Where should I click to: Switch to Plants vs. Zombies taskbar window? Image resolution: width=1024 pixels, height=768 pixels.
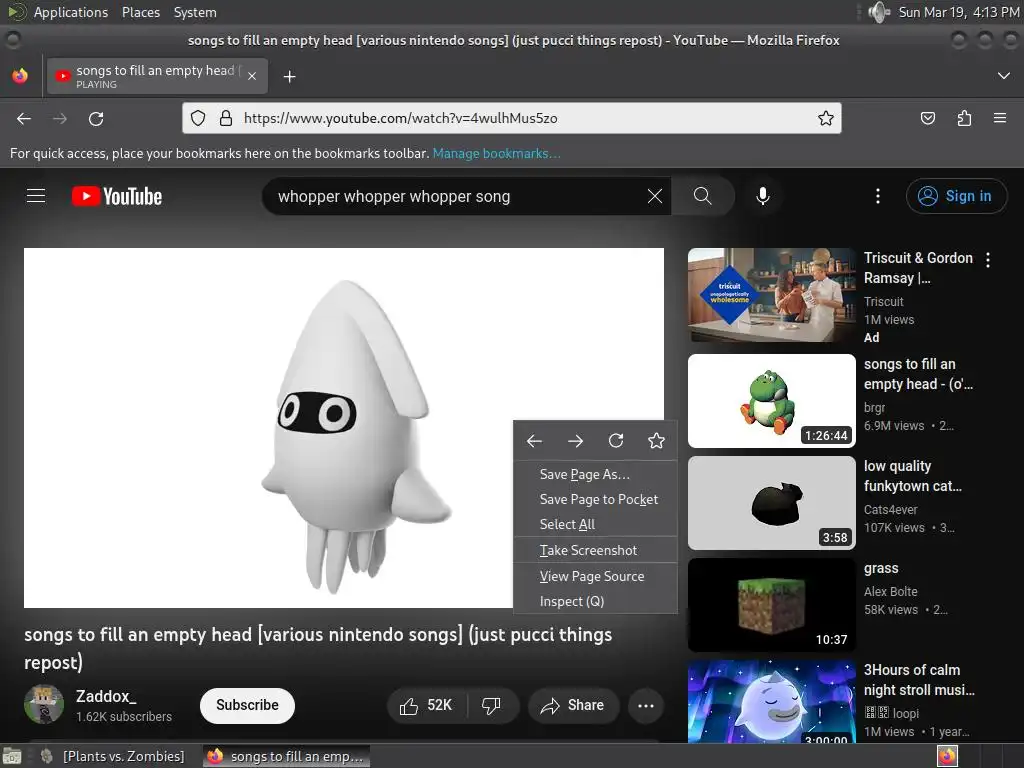coord(114,756)
